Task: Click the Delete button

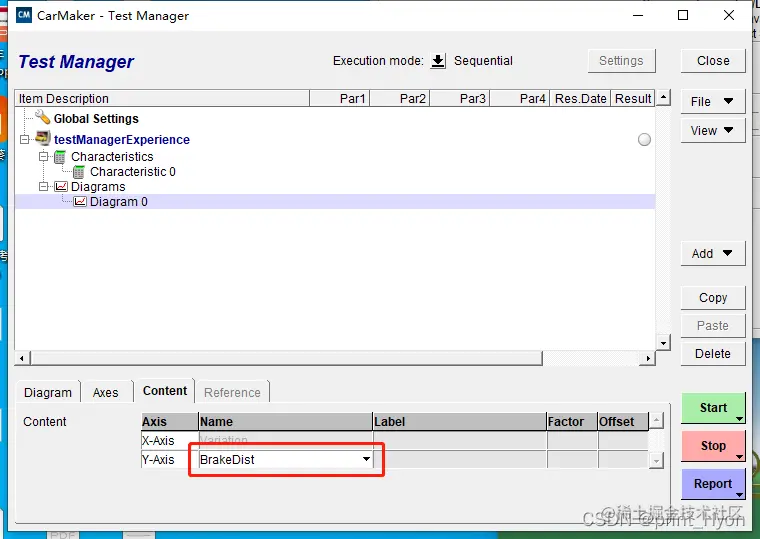Action: click(713, 354)
